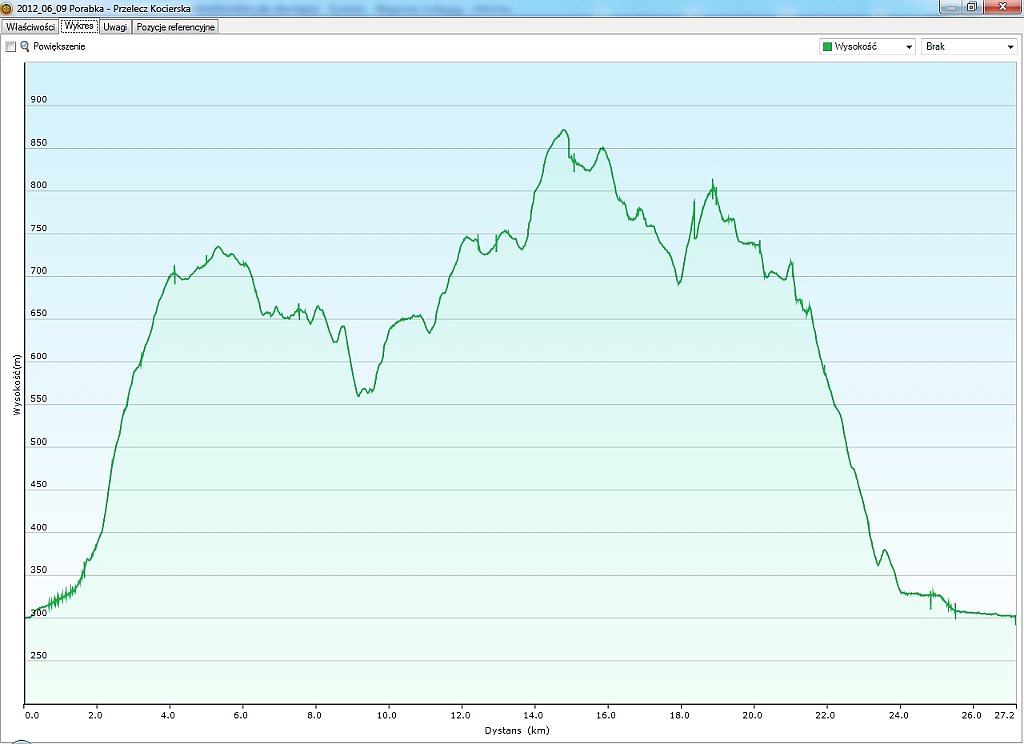This screenshot has width=1024, height=744.
Task: Restore down the track window
Action: click(971, 6)
